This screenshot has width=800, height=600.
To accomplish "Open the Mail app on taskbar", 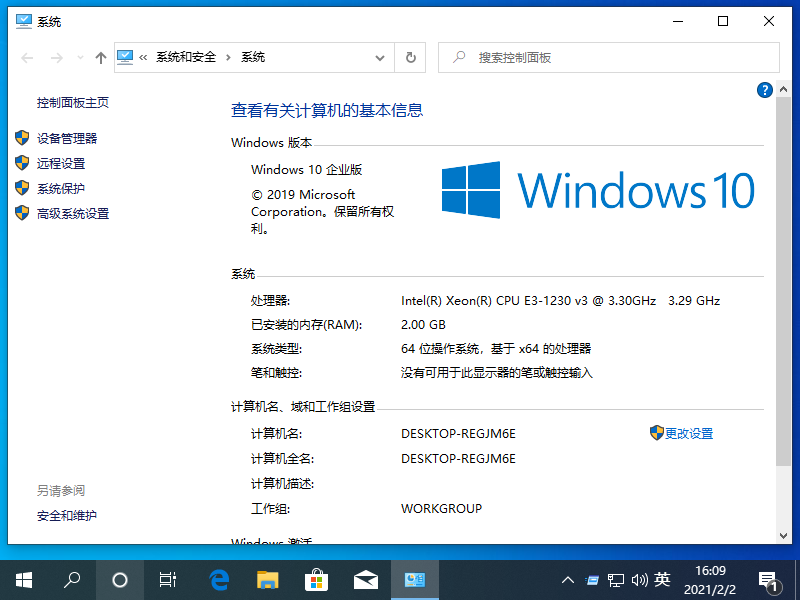I will click(x=365, y=579).
